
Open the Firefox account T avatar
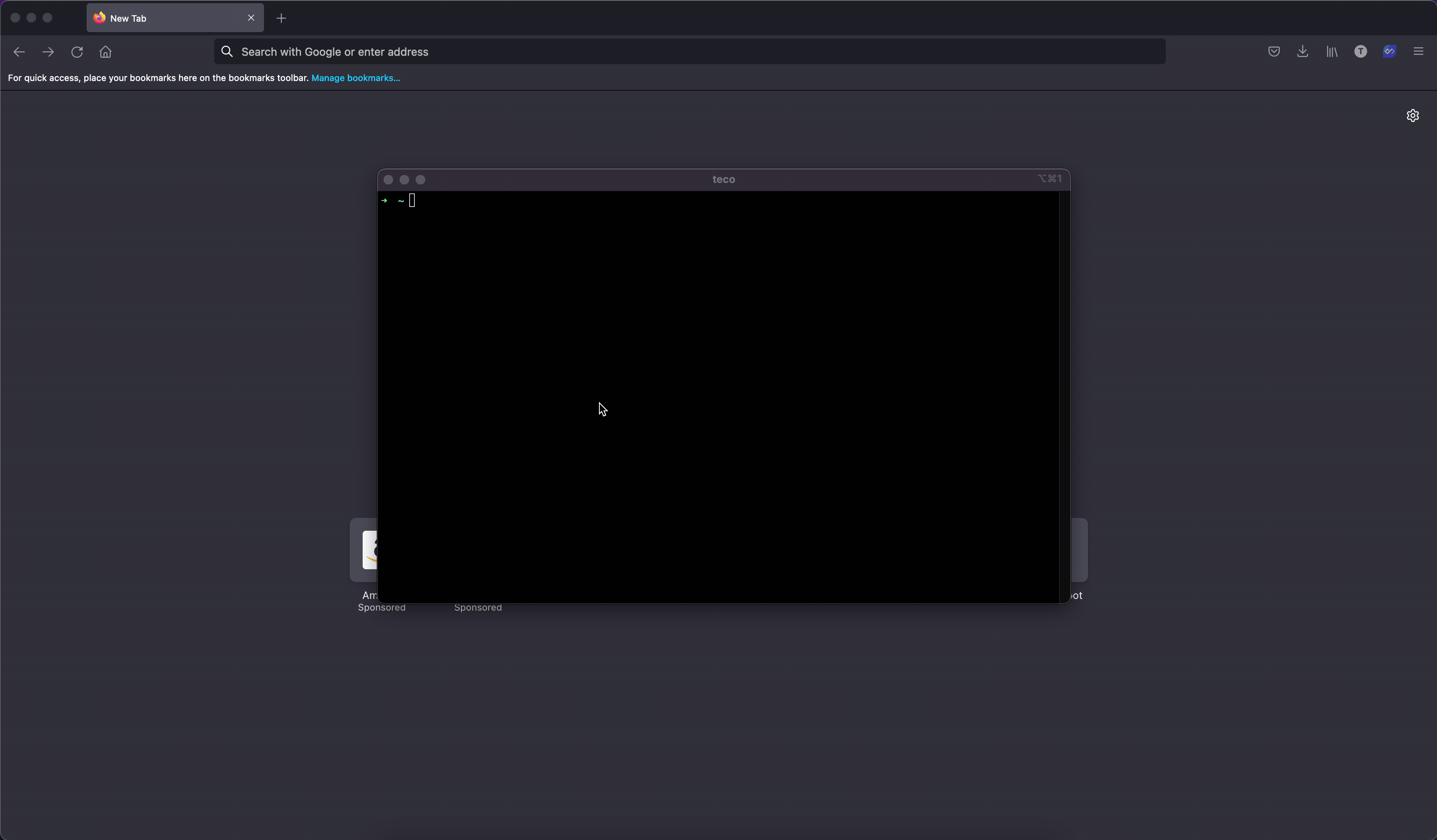tap(1361, 52)
